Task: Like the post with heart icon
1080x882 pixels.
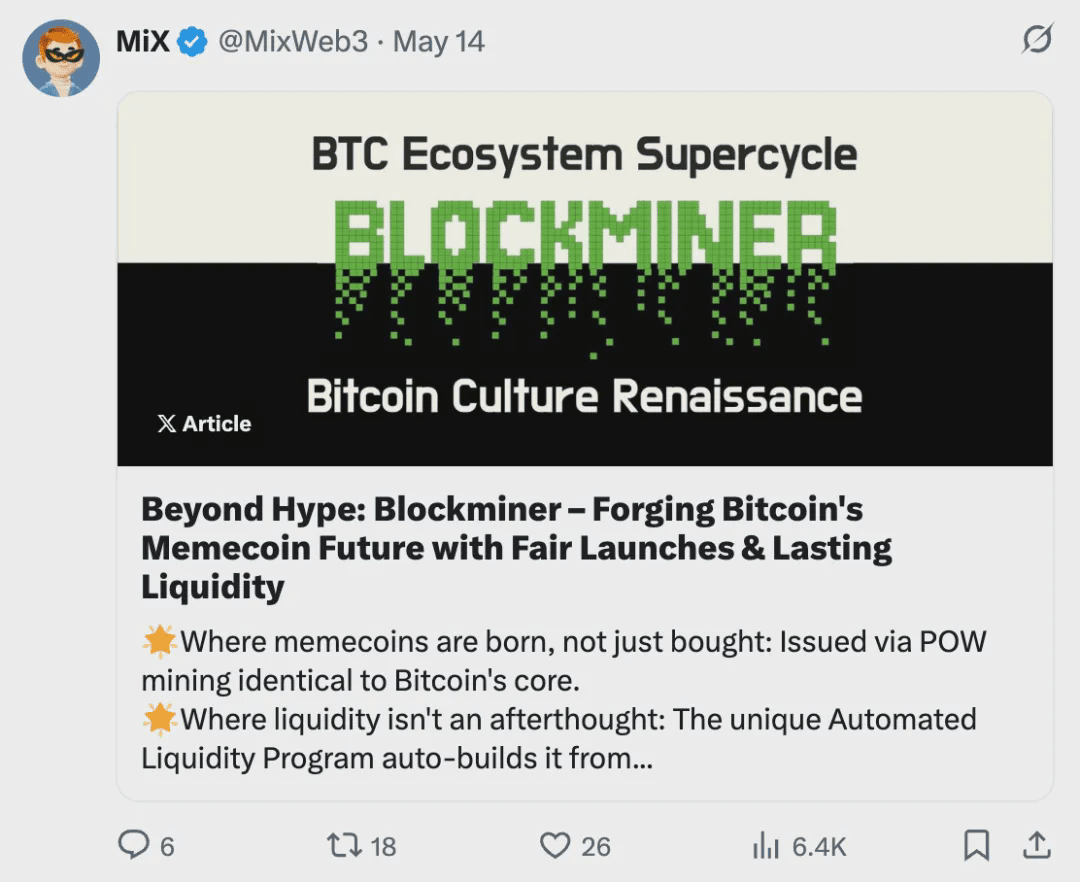Action: (554, 846)
